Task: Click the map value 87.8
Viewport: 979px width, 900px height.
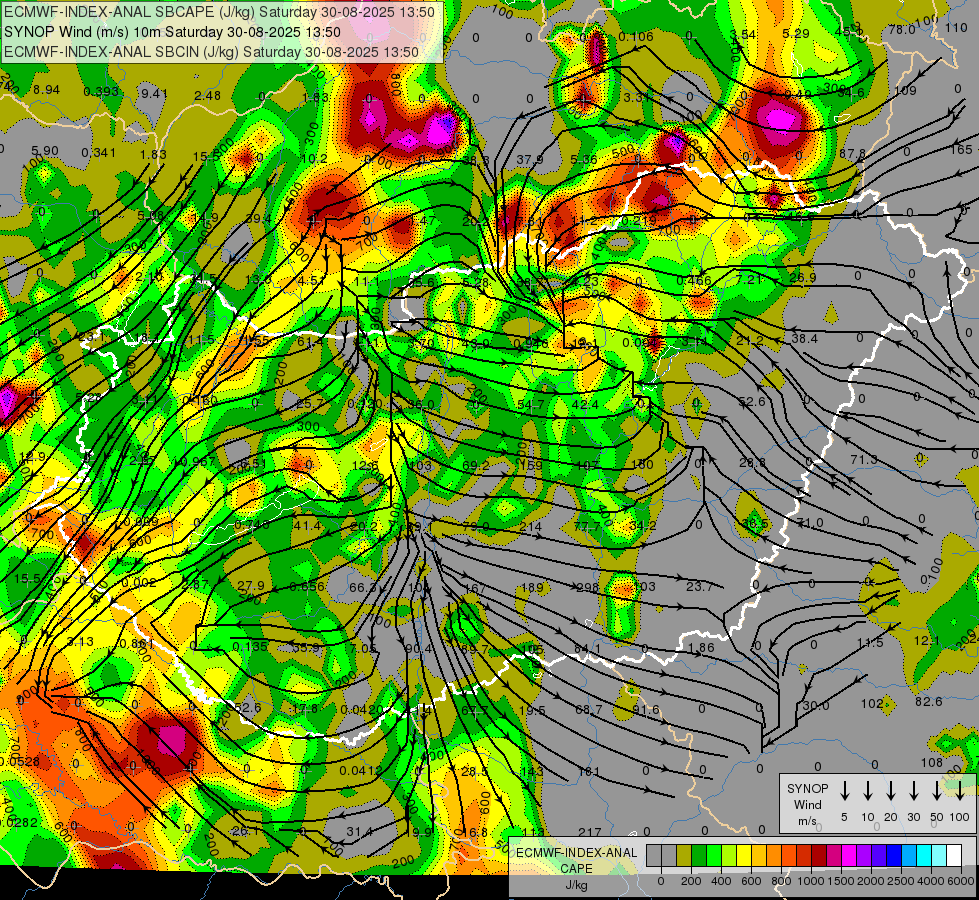Action: 852,153
